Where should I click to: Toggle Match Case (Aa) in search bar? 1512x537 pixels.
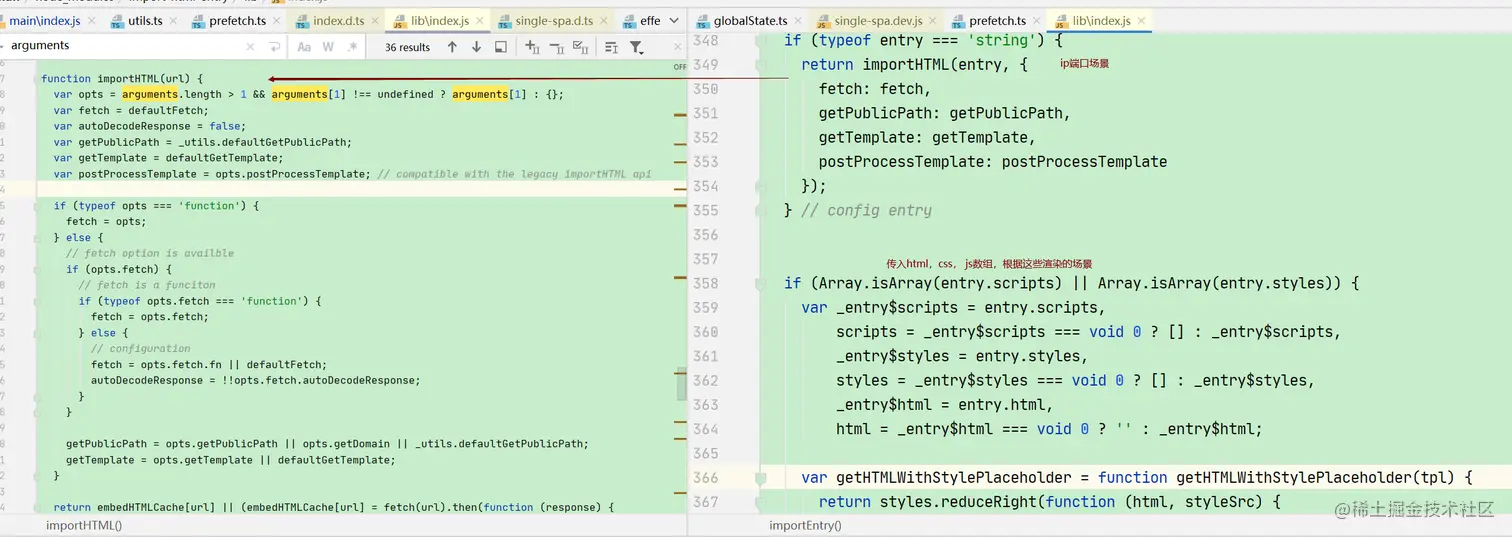304,47
